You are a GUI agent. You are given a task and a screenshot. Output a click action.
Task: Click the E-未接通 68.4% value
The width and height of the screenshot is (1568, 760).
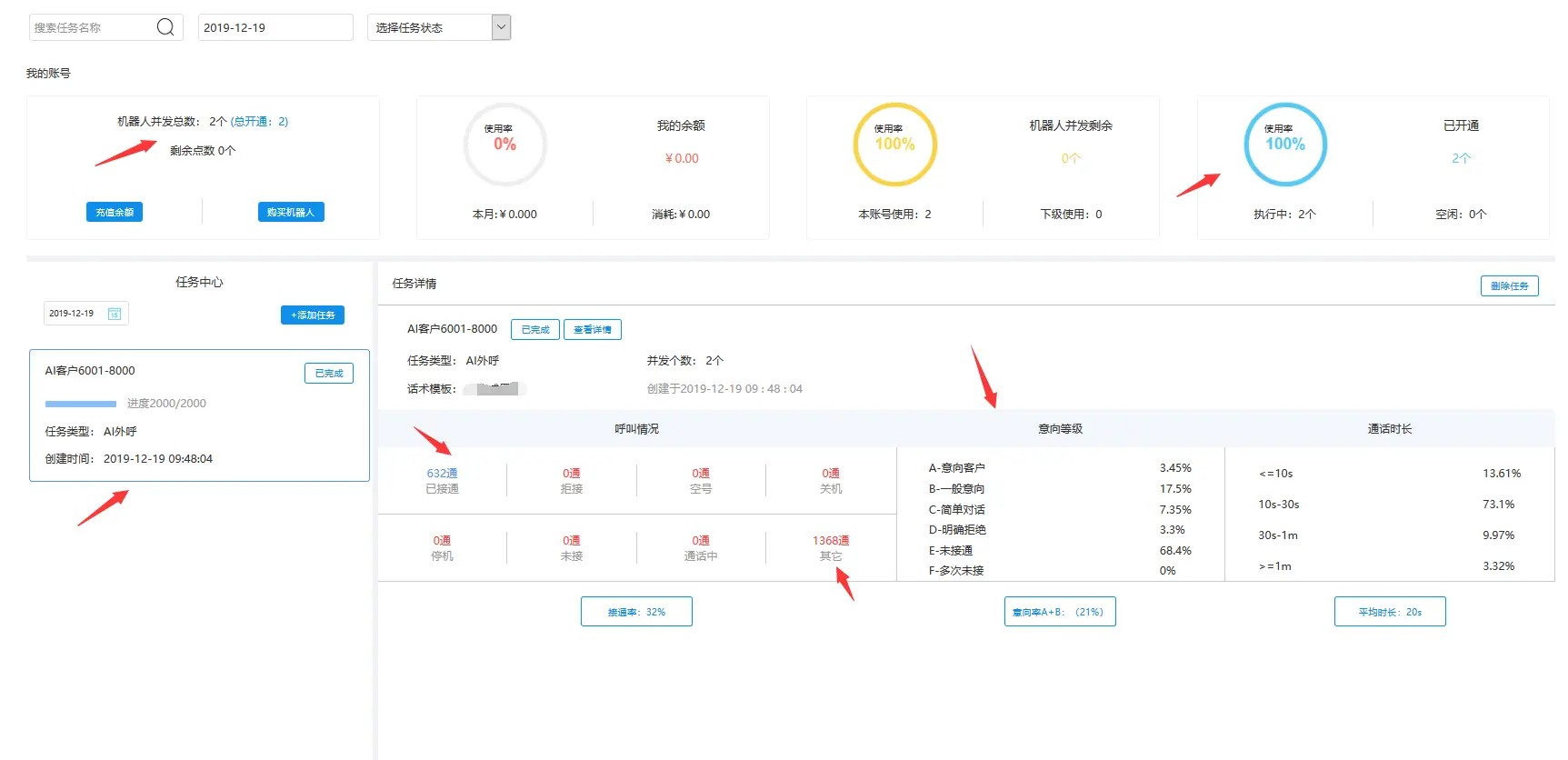1175,551
